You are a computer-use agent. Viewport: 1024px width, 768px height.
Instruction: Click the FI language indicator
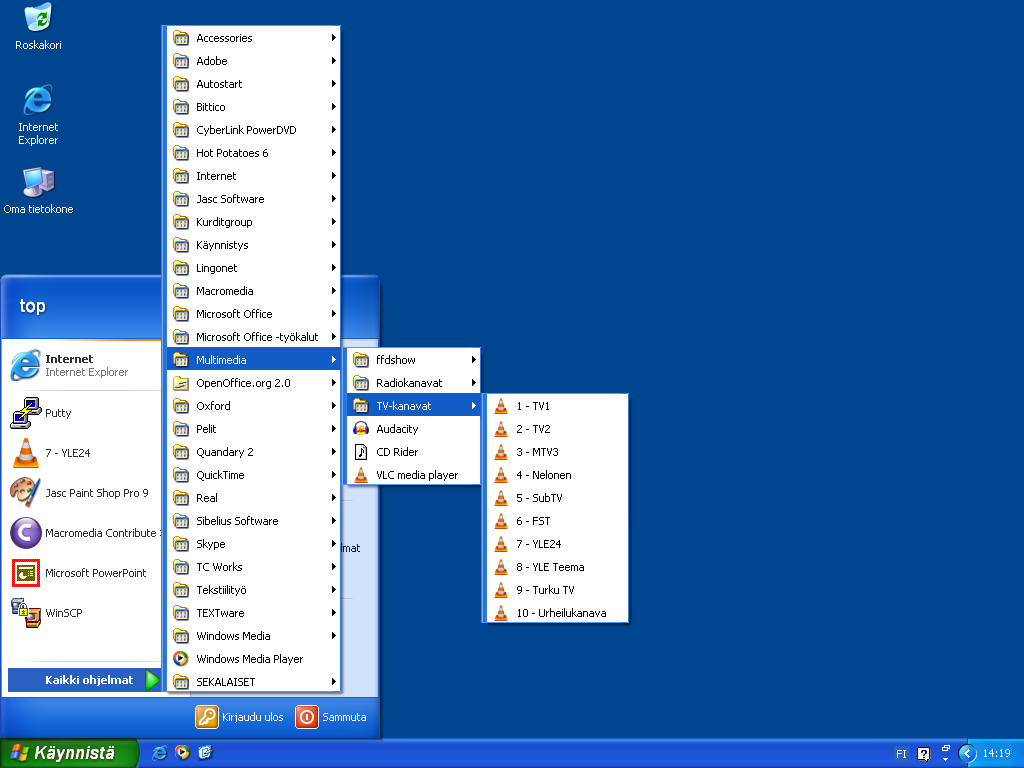(x=901, y=754)
